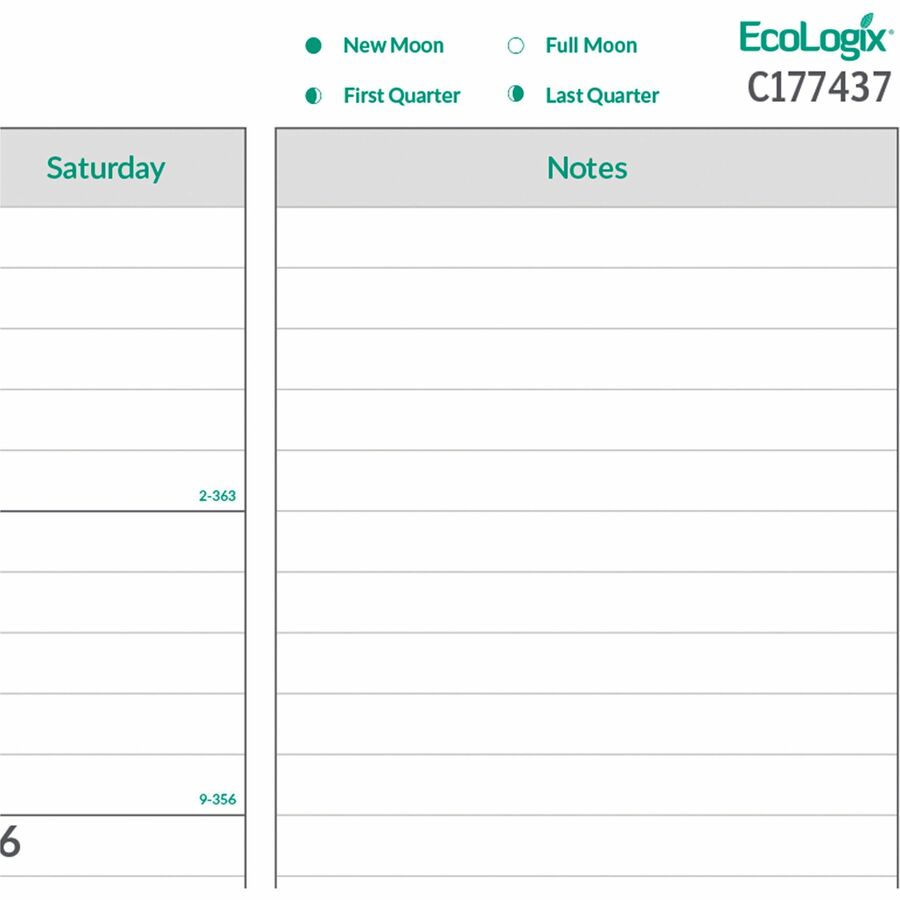Select the Notes column header

[x=587, y=168]
